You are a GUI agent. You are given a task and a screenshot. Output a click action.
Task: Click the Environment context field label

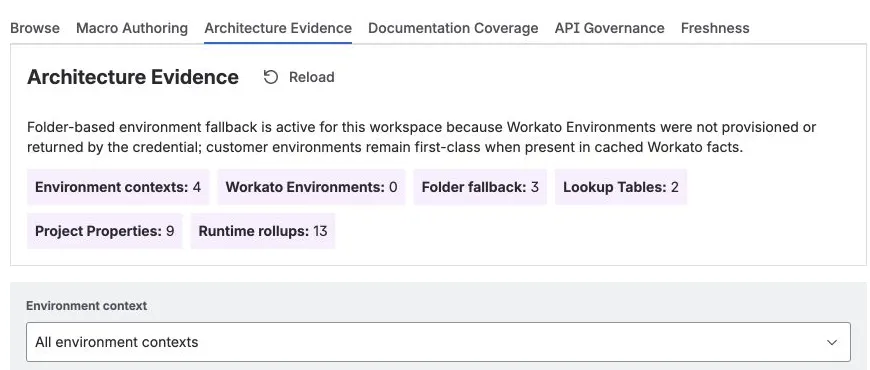click(x=87, y=306)
